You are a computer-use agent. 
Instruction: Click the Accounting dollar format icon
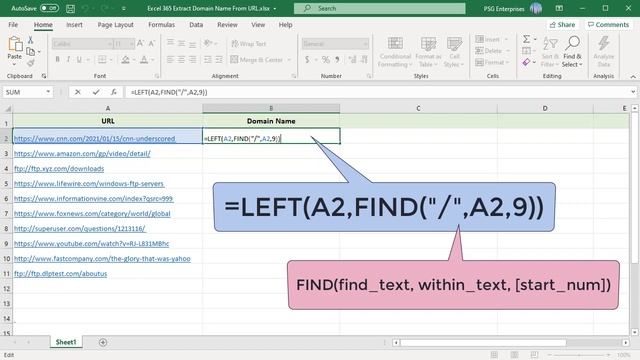click(x=307, y=60)
